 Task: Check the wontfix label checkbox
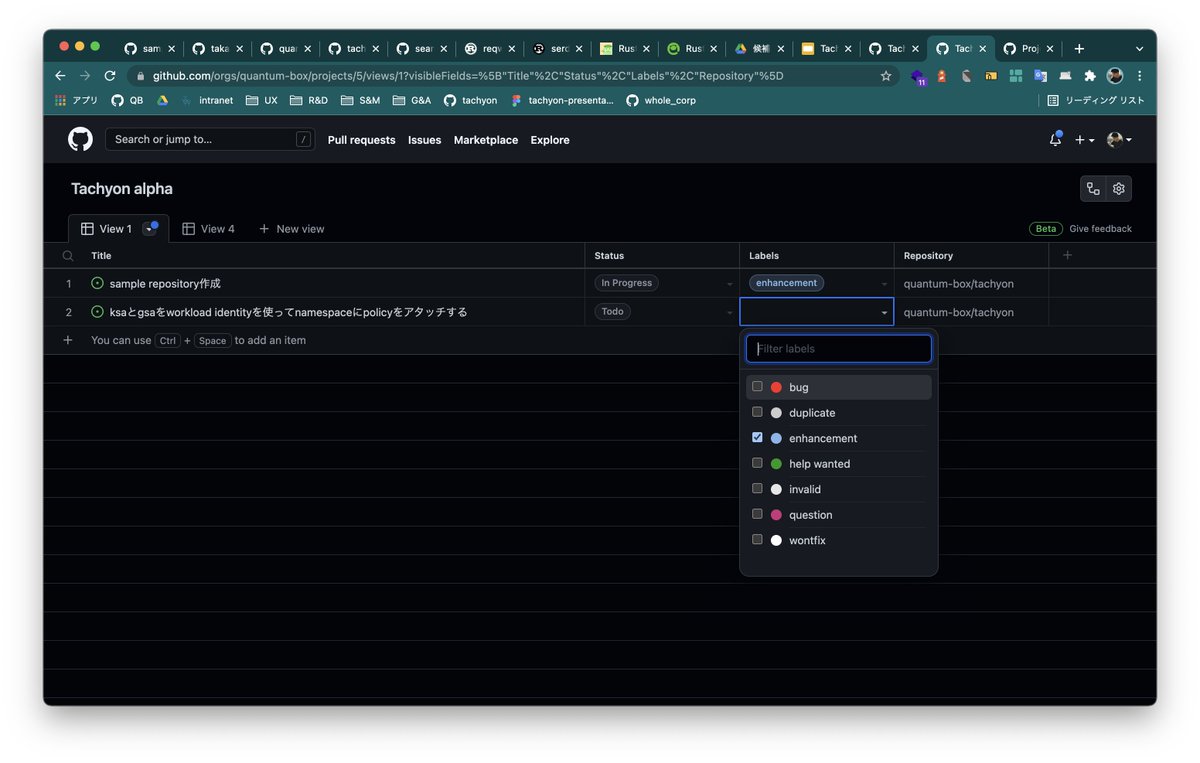[x=757, y=540]
